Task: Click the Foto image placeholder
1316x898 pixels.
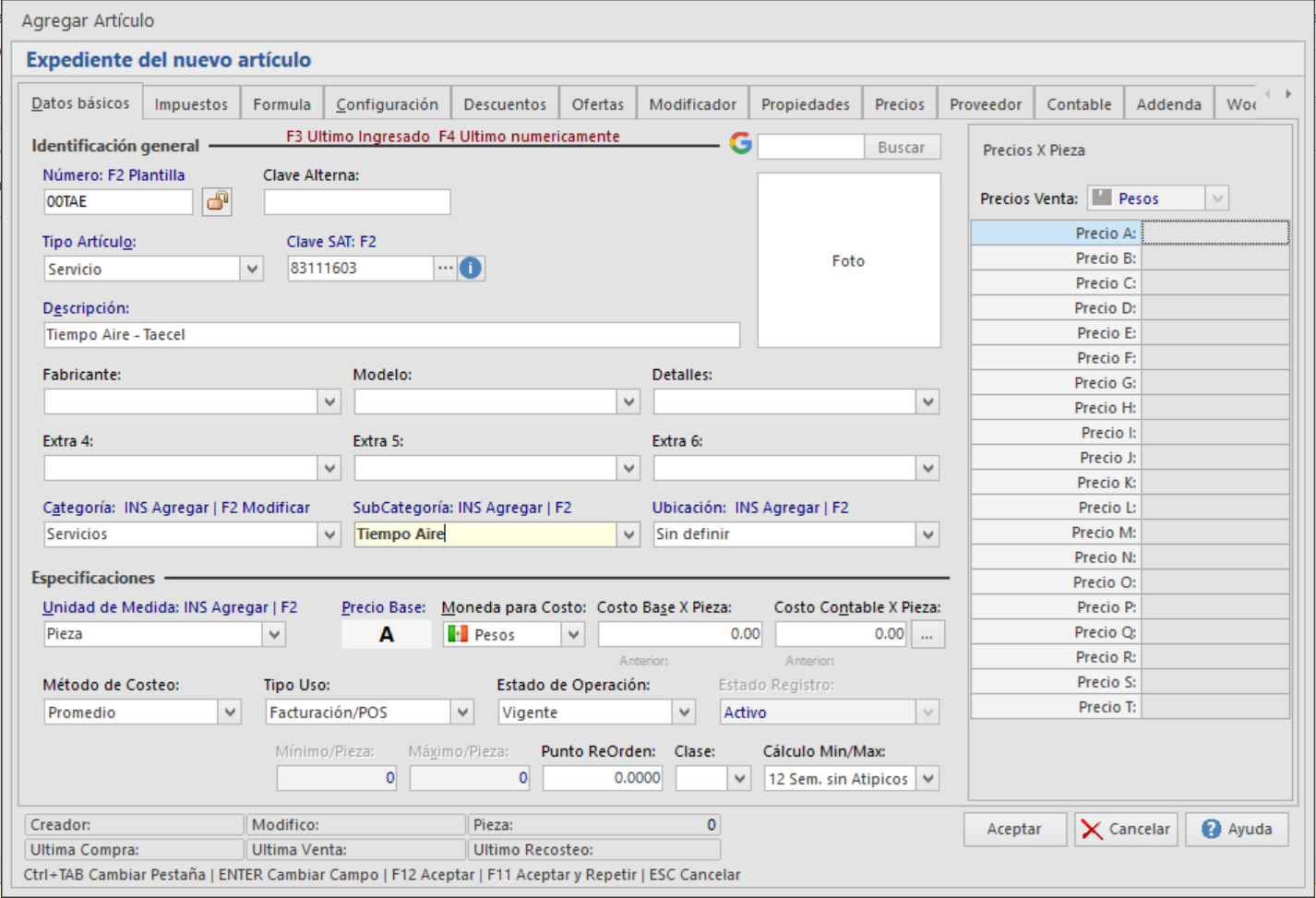Action: (x=848, y=261)
